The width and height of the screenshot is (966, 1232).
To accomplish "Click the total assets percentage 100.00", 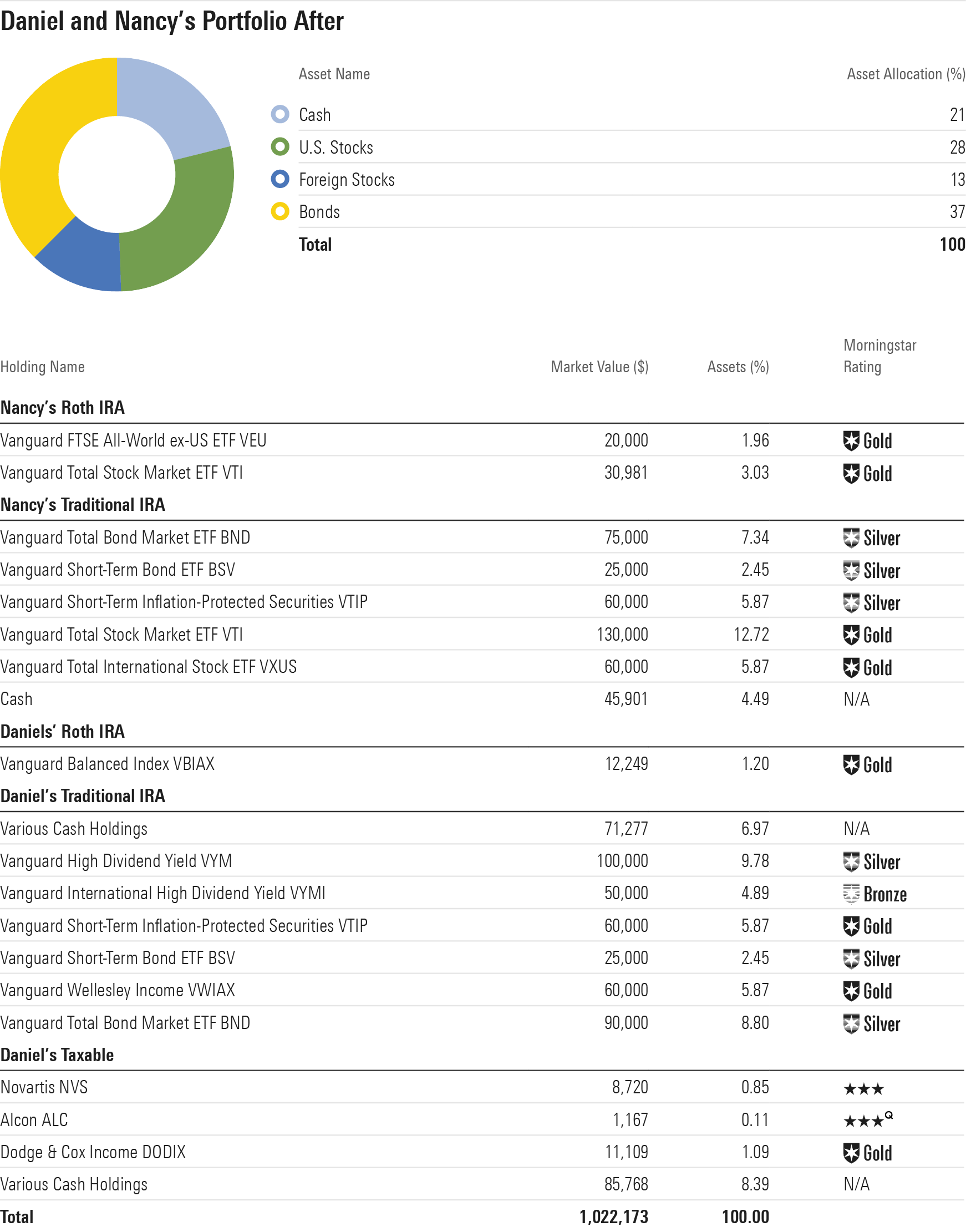I will point(745,1217).
